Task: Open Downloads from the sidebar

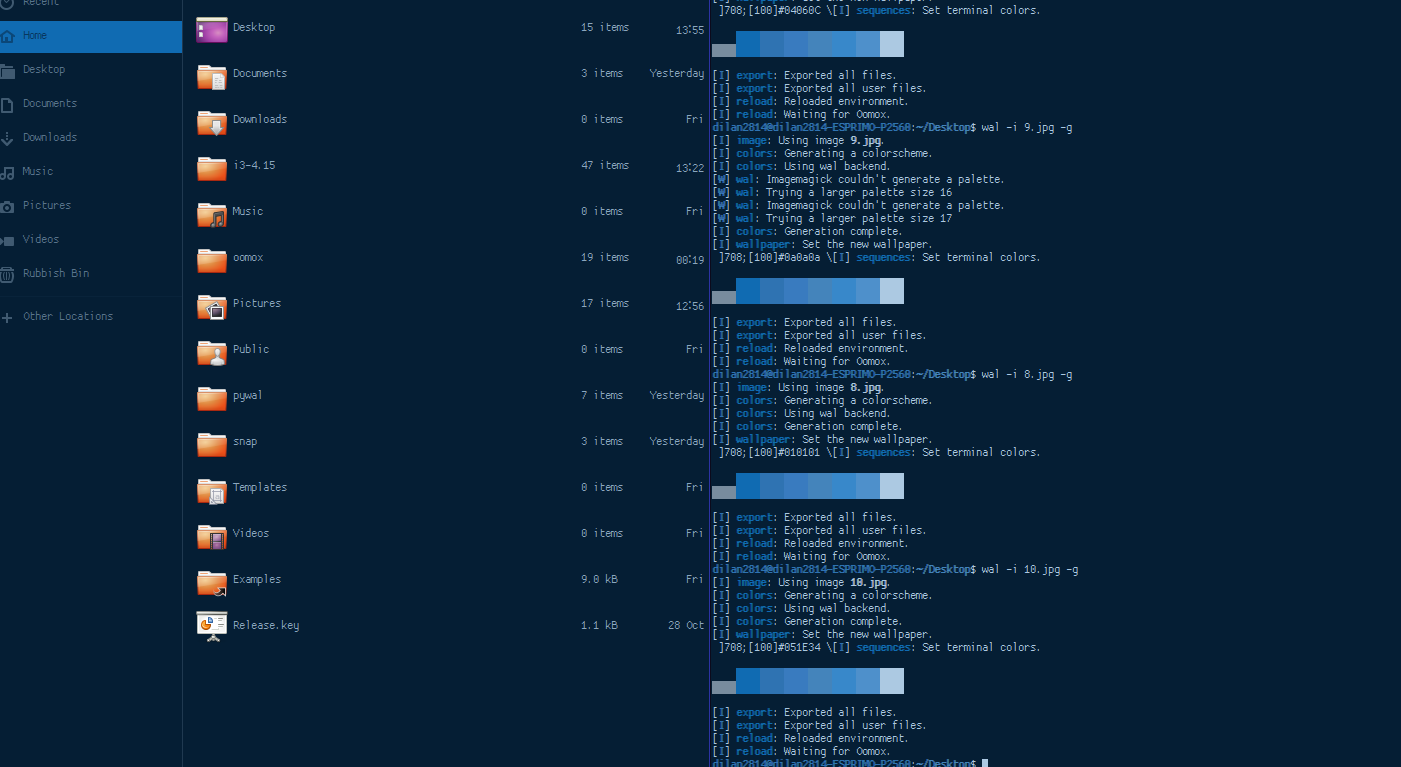Action: coord(47,137)
